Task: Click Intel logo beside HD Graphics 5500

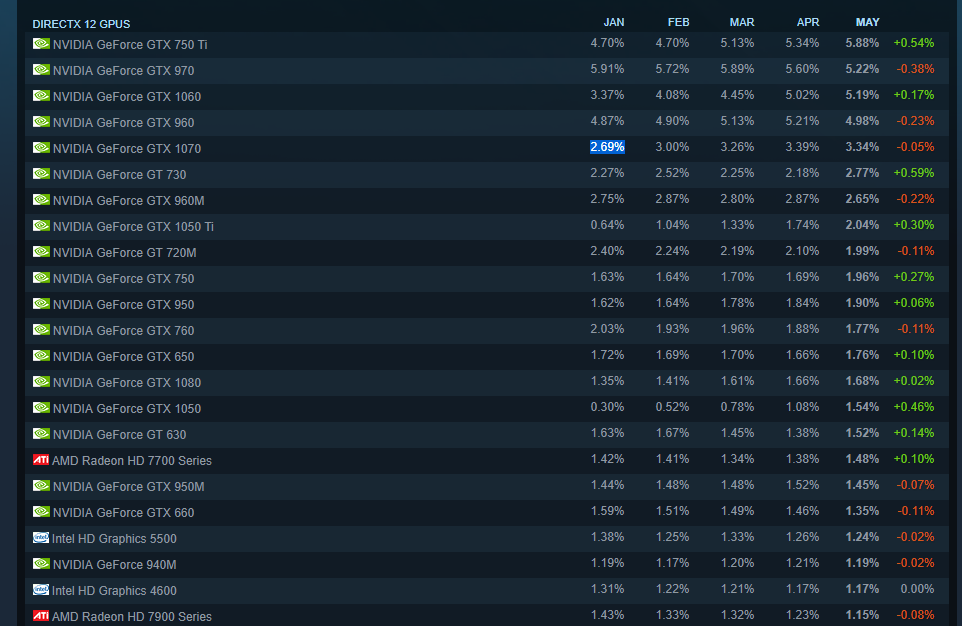Action: coord(41,538)
